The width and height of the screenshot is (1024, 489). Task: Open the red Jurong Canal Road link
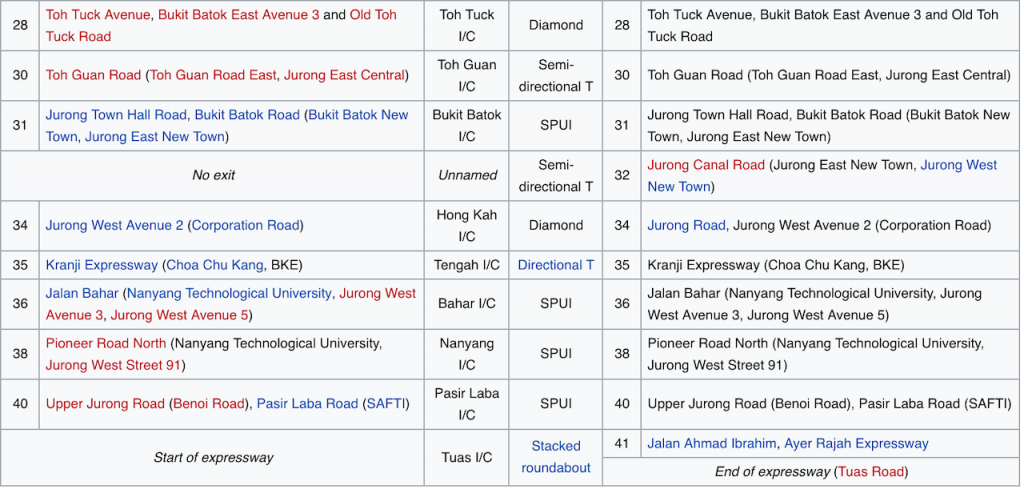click(706, 165)
